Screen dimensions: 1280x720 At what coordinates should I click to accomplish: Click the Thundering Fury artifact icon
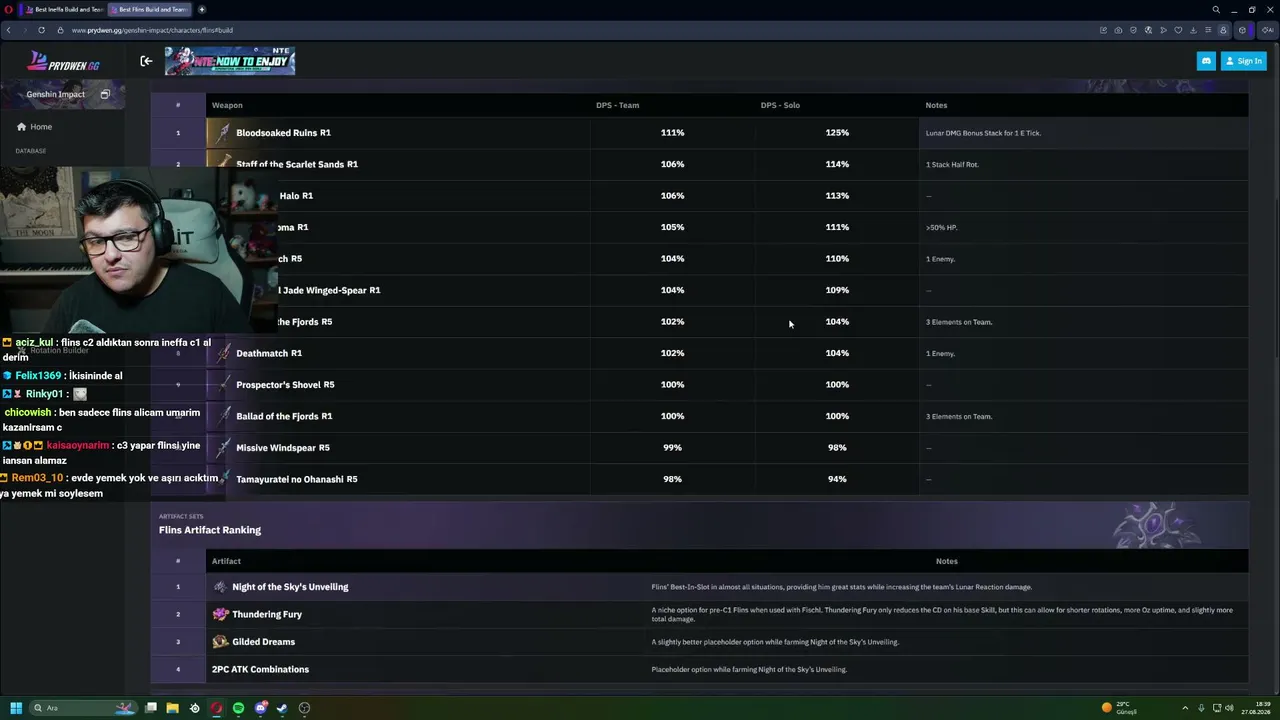coord(220,614)
